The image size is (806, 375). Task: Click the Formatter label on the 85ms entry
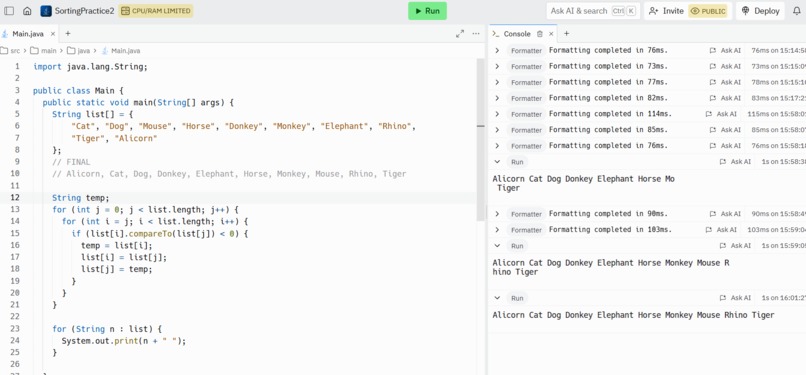[x=526, y=130]
